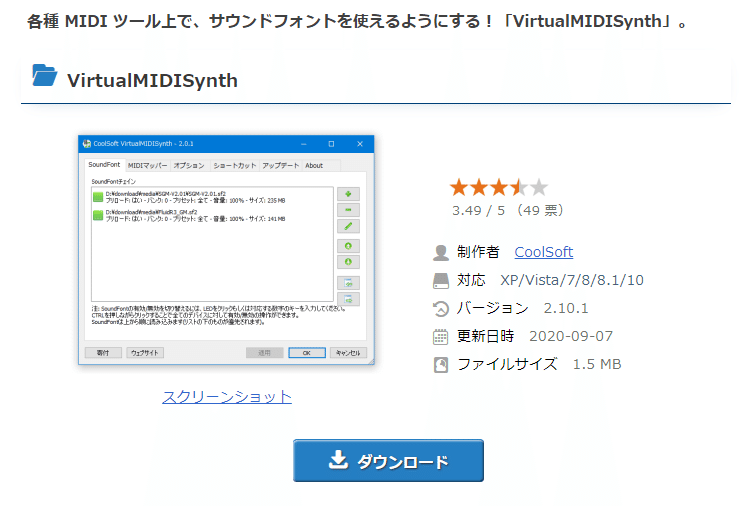The width and height of the screenshot is (753, 506).
Task: Click the file size value "1.5 MB"
Action: click(597, 364)
